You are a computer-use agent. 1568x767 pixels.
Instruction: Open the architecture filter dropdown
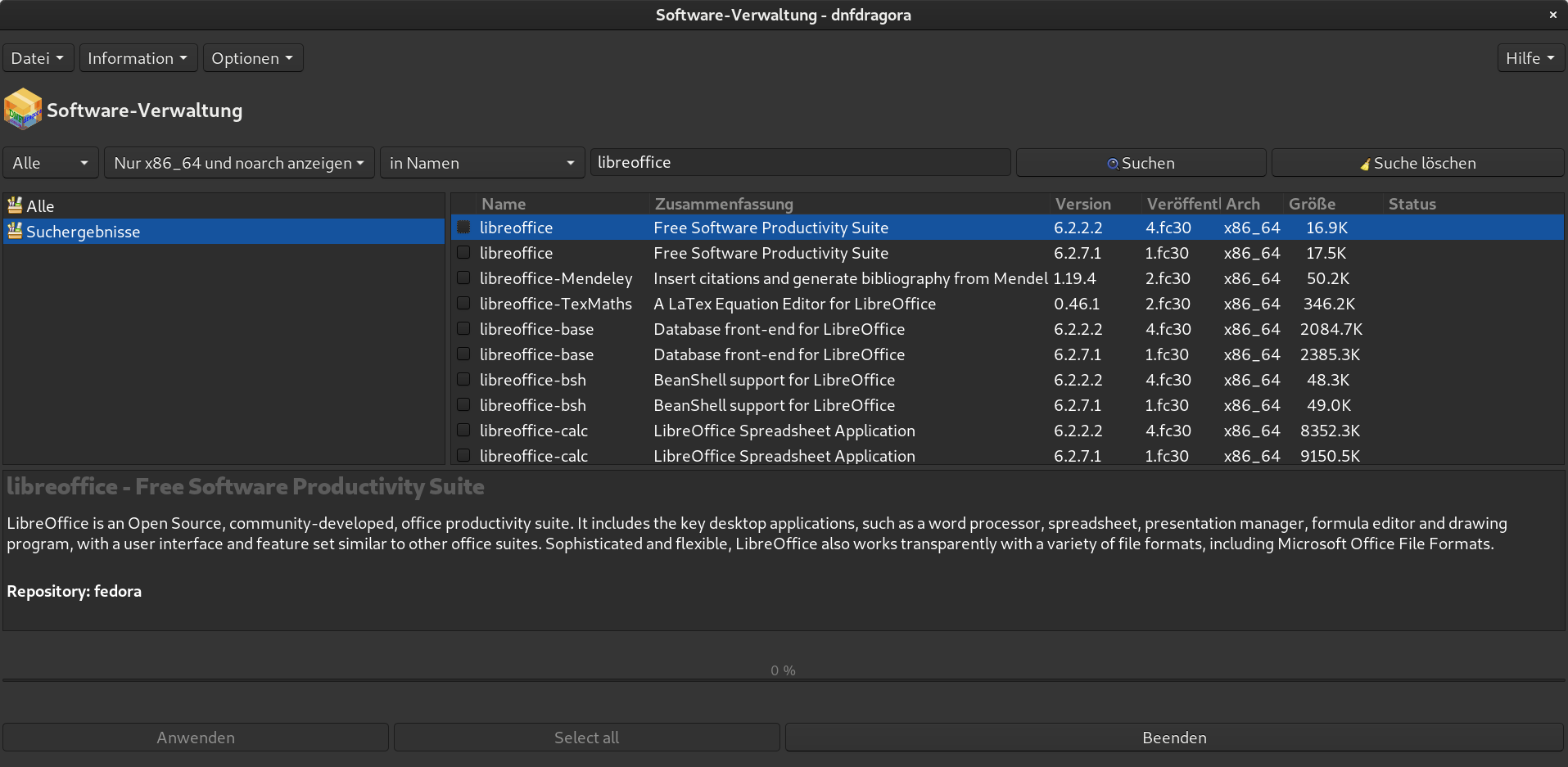point(239,163)
